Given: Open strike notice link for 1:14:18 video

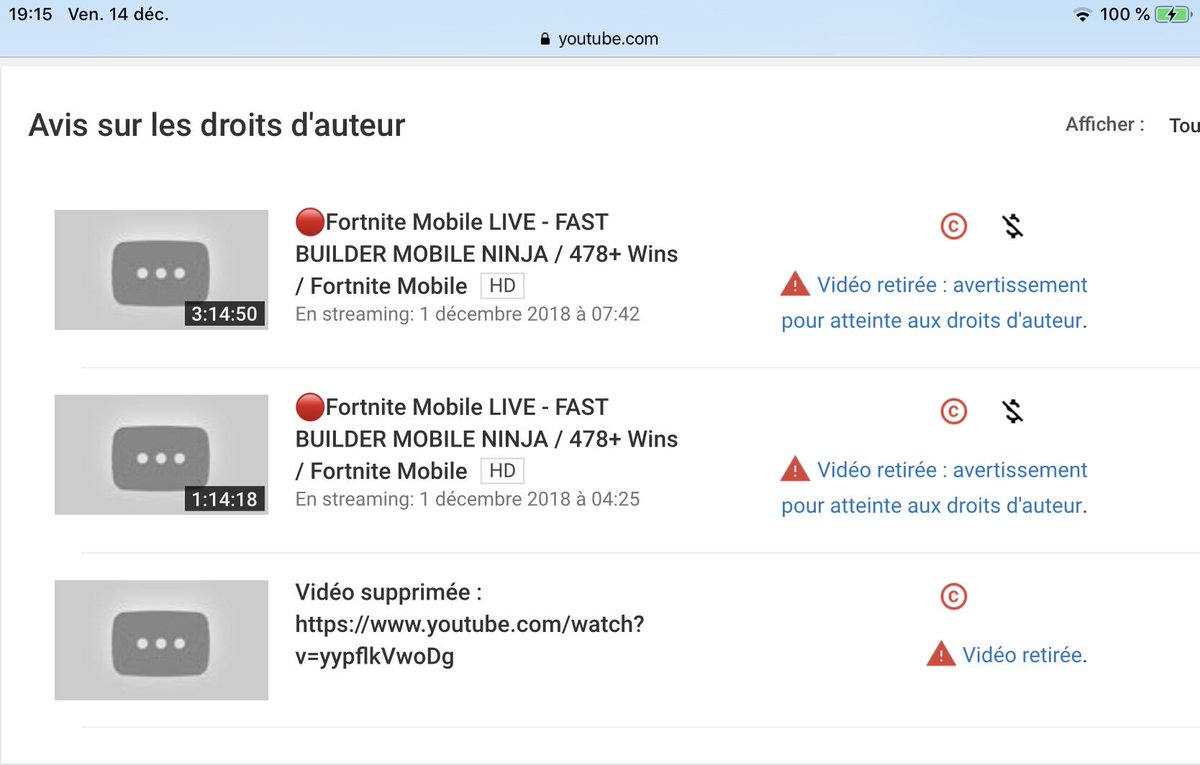Looking at the screenshot, I should click(x=934, y=488).
